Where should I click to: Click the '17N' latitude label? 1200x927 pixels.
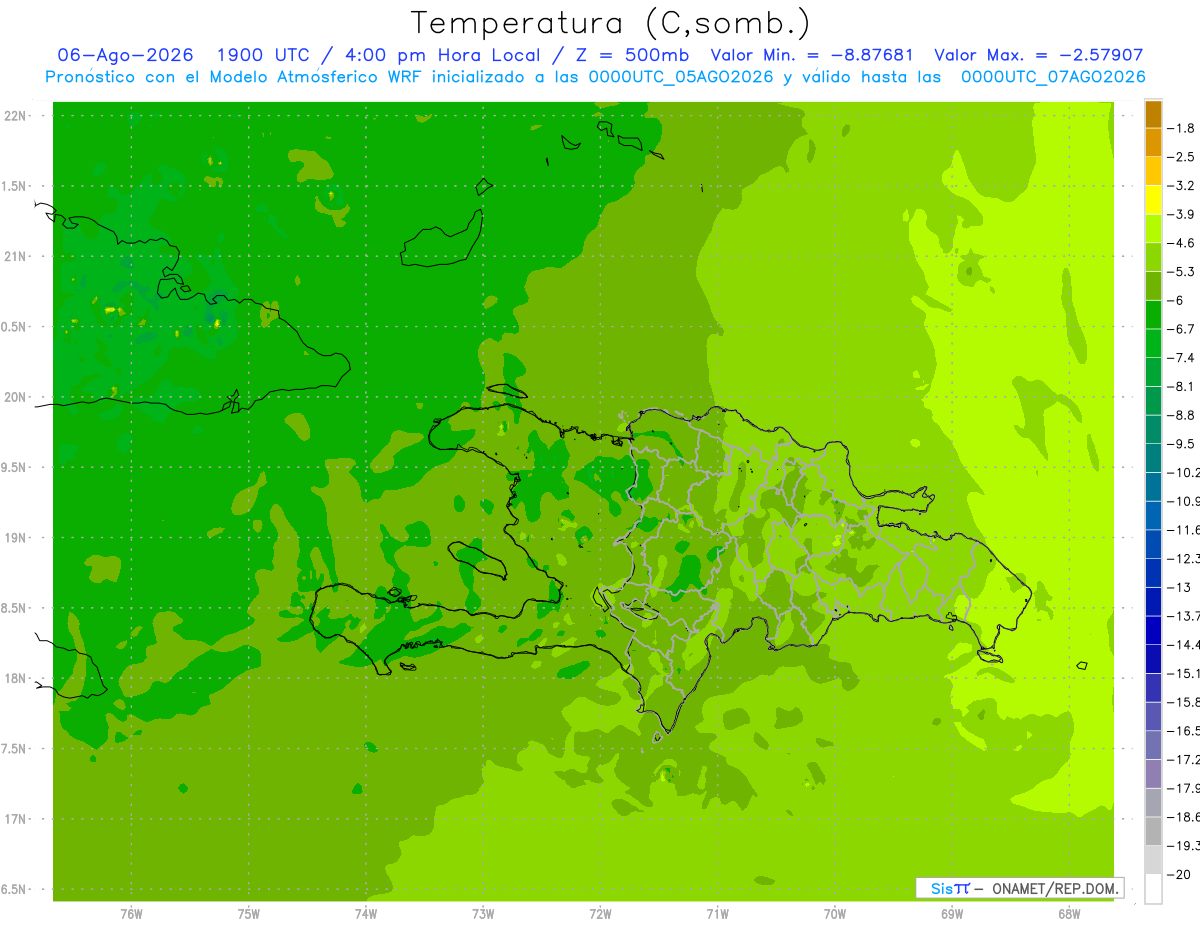16,819
